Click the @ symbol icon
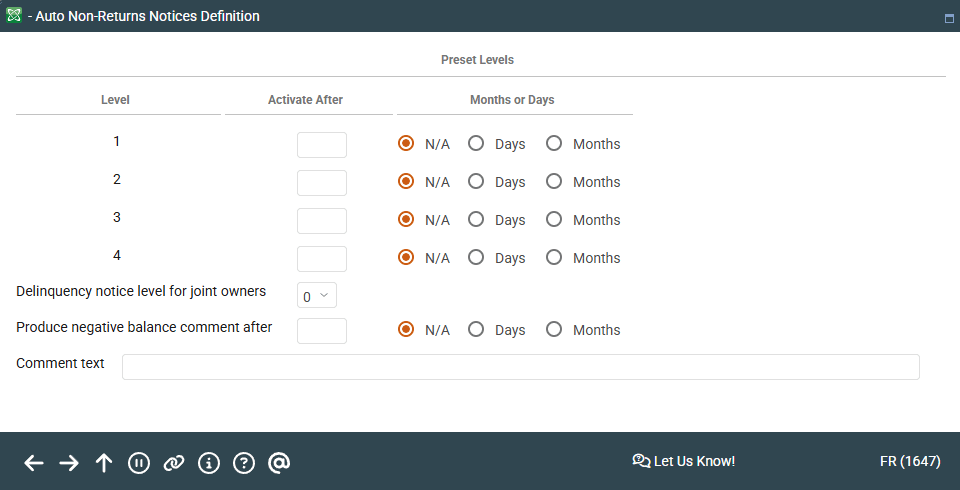 279,463
